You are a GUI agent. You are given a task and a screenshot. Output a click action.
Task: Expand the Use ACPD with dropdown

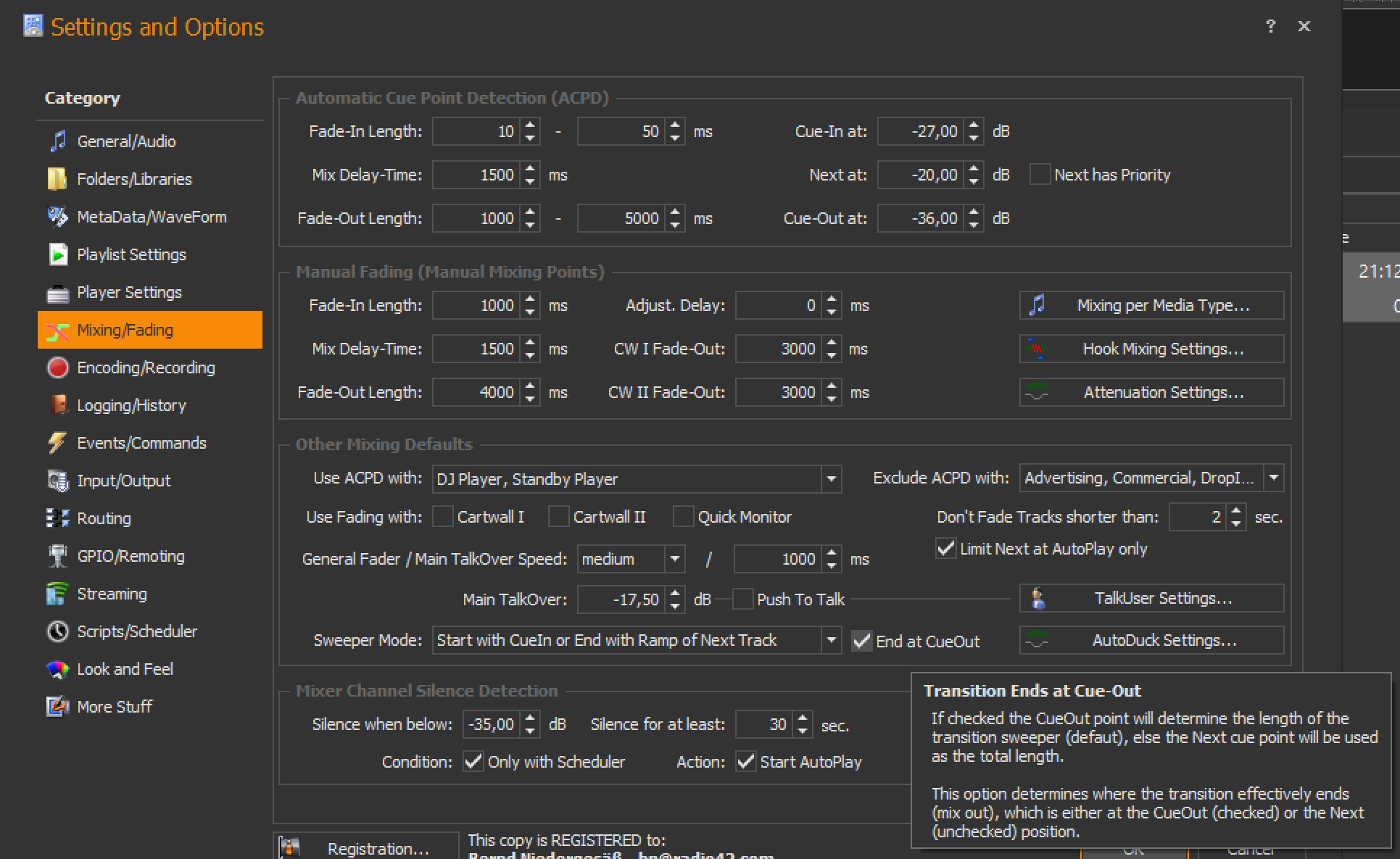(x=831, y=479)
